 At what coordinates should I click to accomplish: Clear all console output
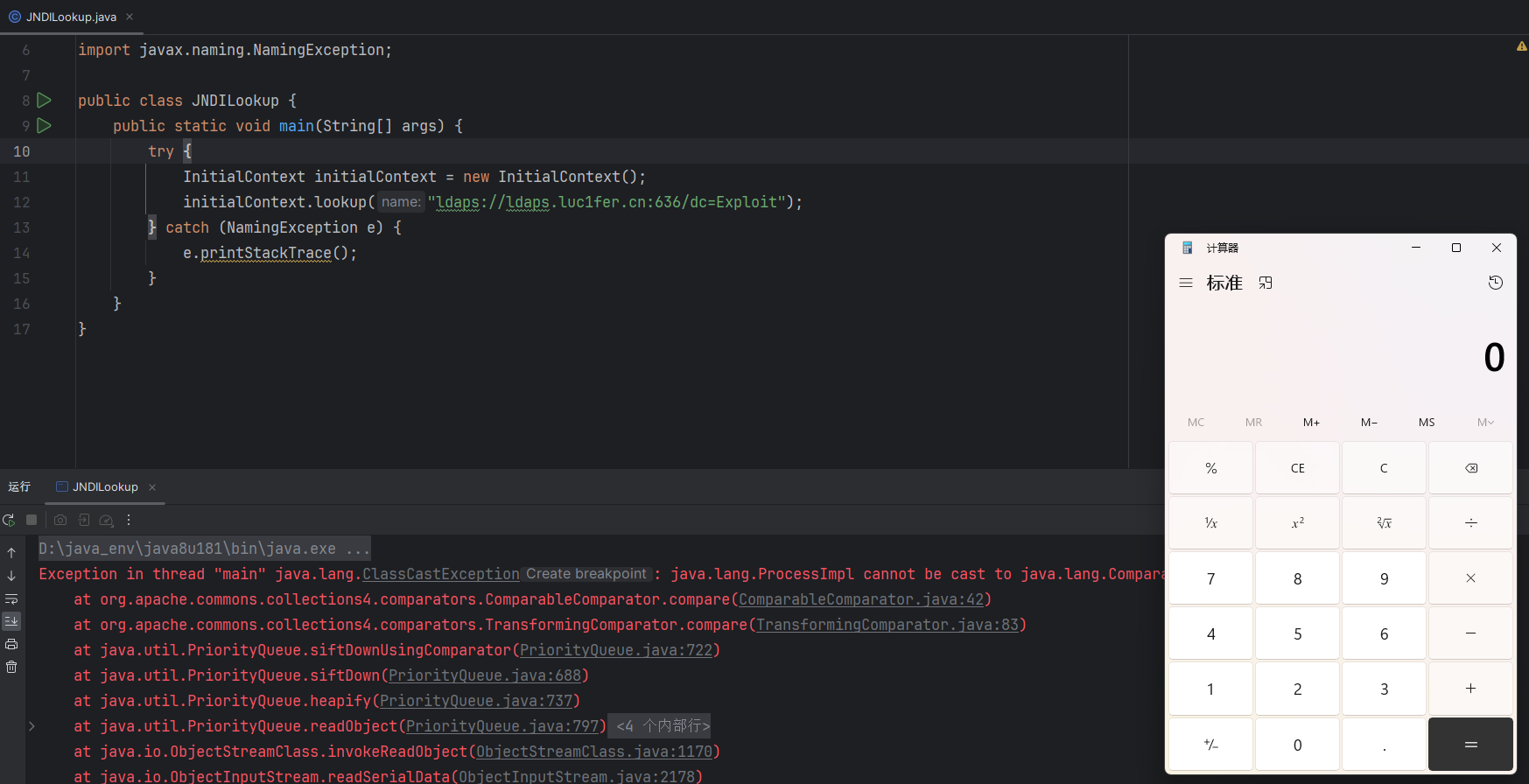pos(11,667)
